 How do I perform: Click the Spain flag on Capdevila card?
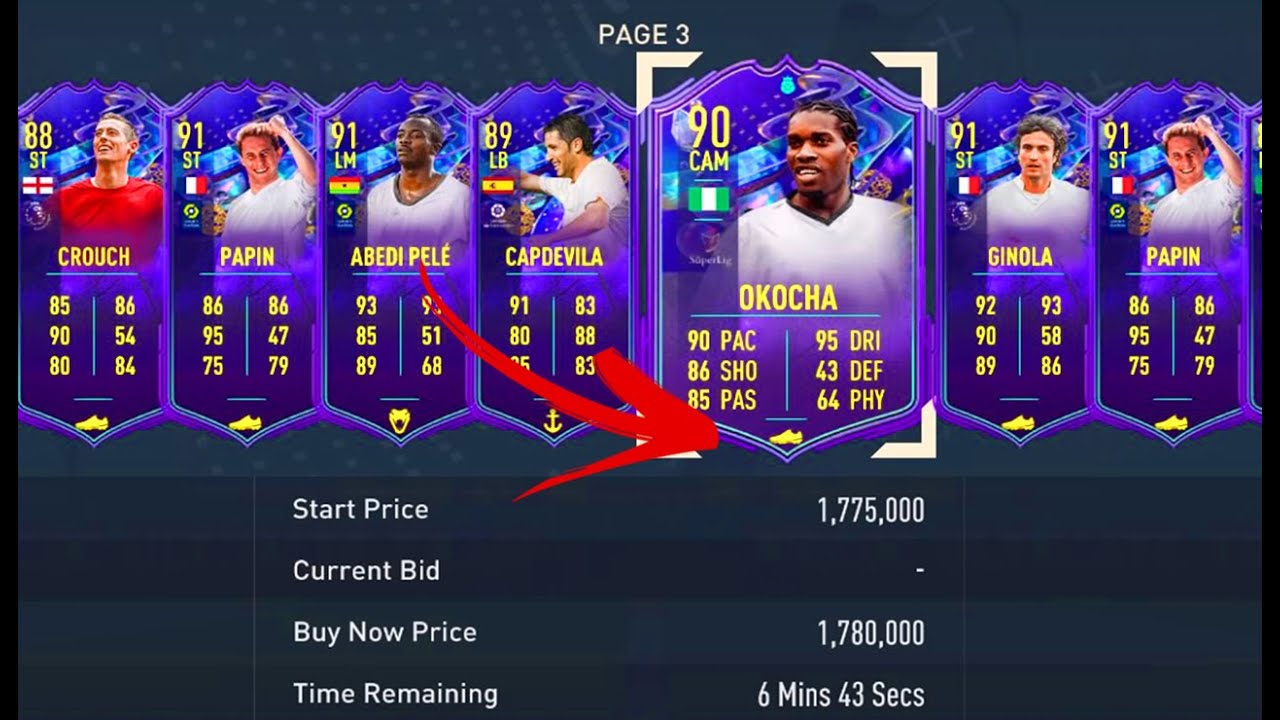pyautogui.click(x=498, y=186)
